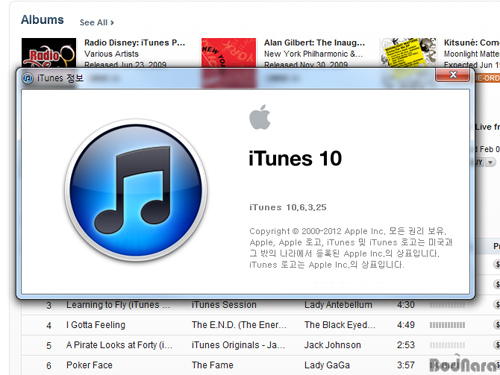
Task: Click iTunes Originals - Ja... album cell
Action: pos(238,345)
